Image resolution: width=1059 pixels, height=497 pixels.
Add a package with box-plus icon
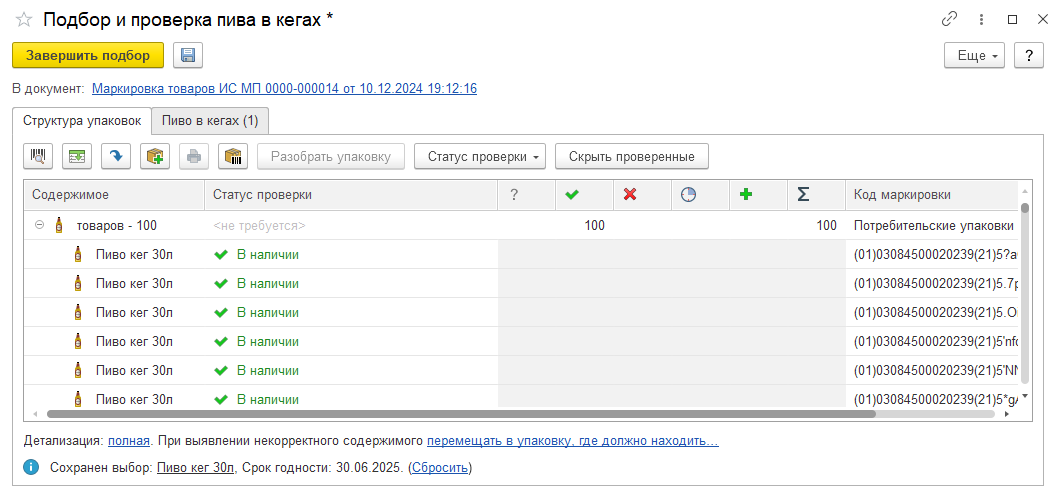(155, 157)
